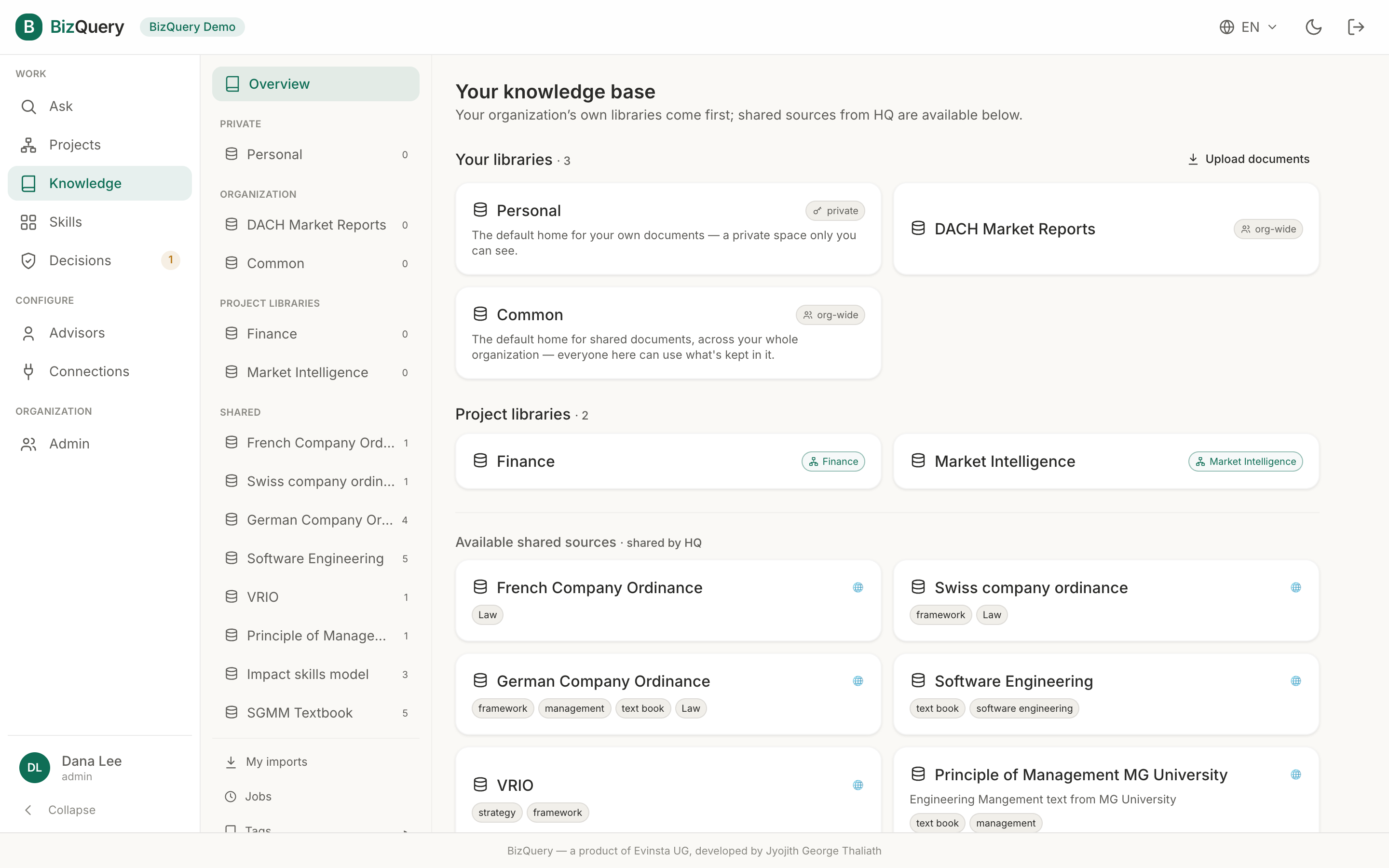The height and width of the screenshot is (868, 1389).
Task: Open SGMM Textbook in the shared list
Action: point(316,712)
